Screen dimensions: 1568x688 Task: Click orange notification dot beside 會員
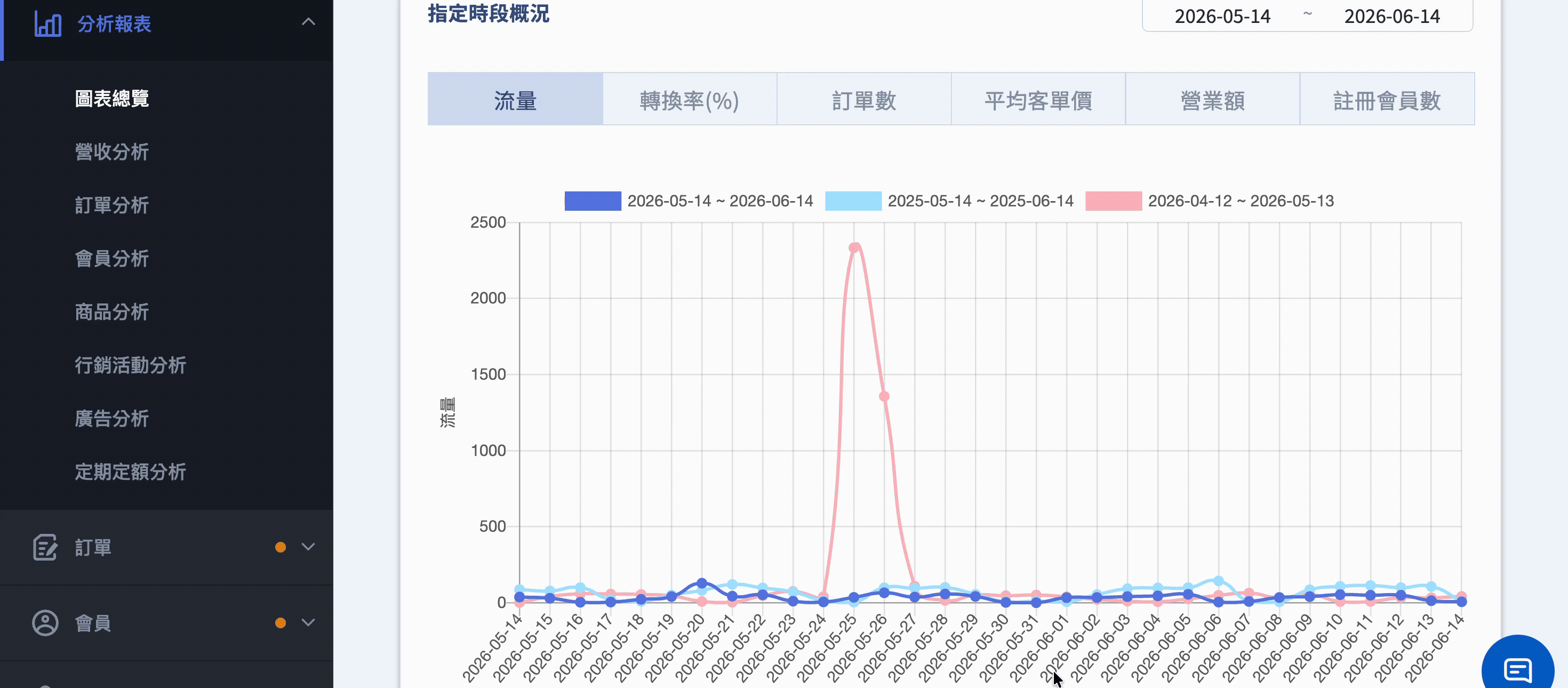point(281,622)
